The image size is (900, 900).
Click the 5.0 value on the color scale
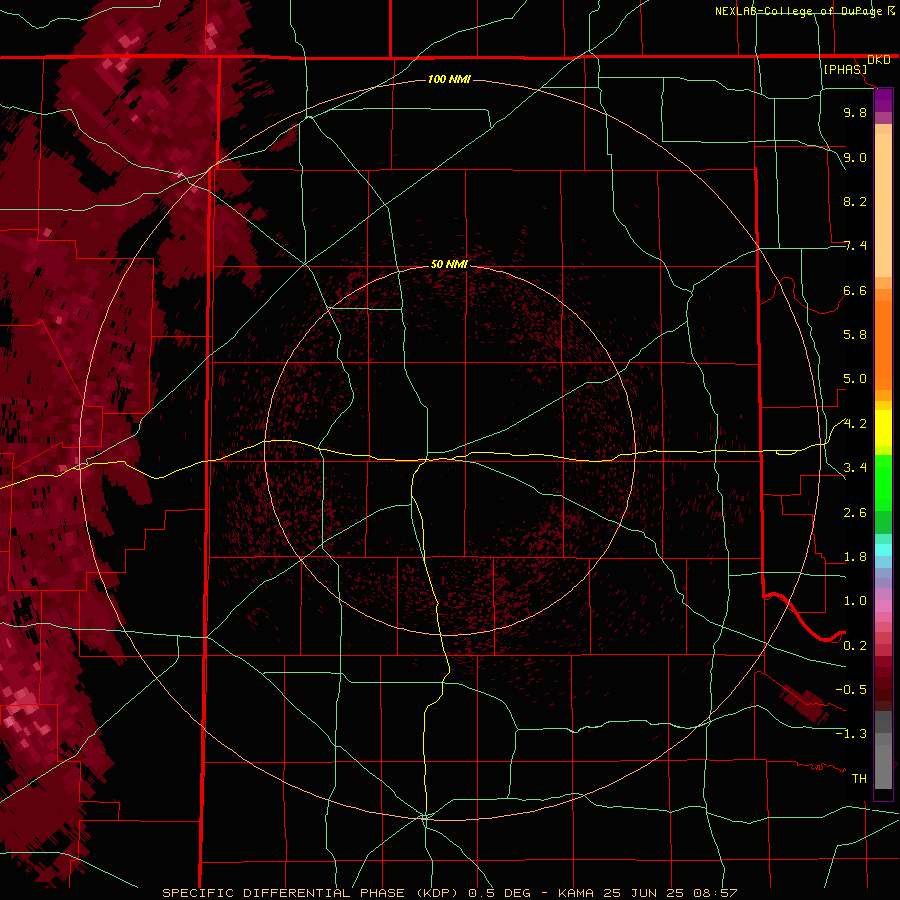855,379
